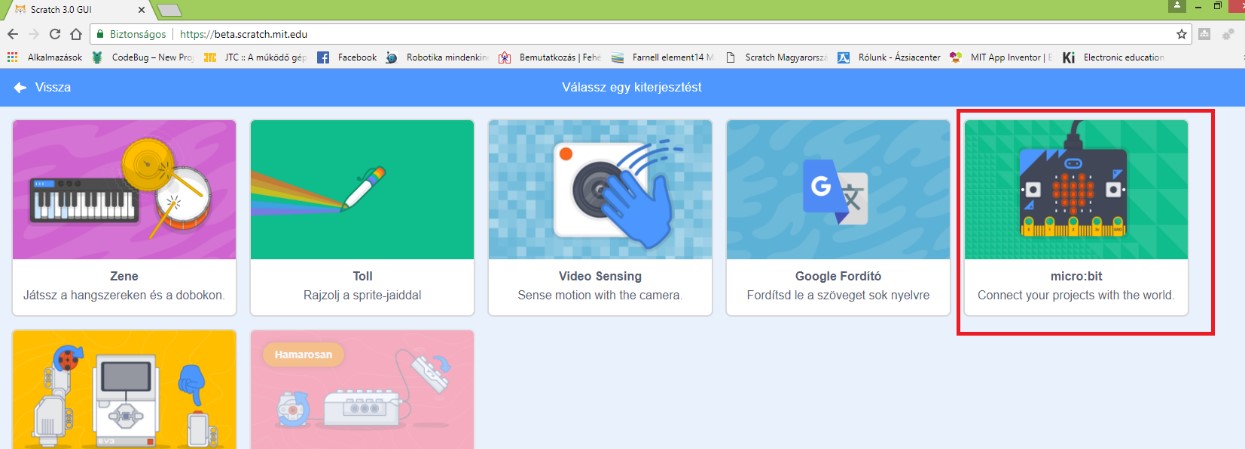
Task: Bookmark this page with the star icon
Action: (1181, 34)
